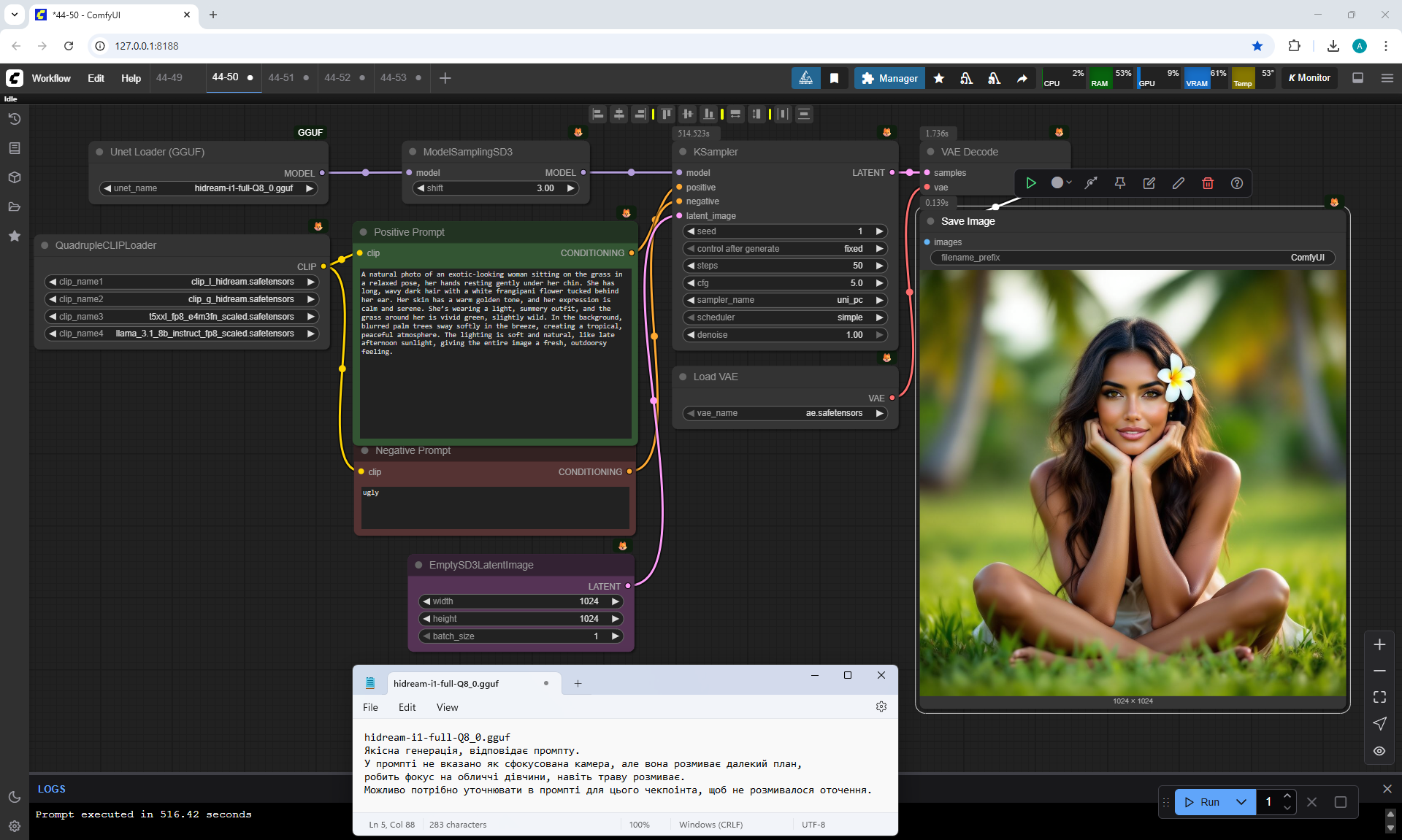
Task: Toggle the dark theme moon icon
Action: coord(14,797)
